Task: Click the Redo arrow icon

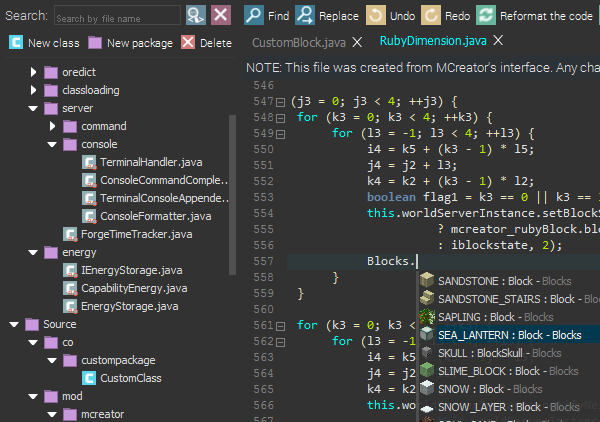Action: pos(431,15)
